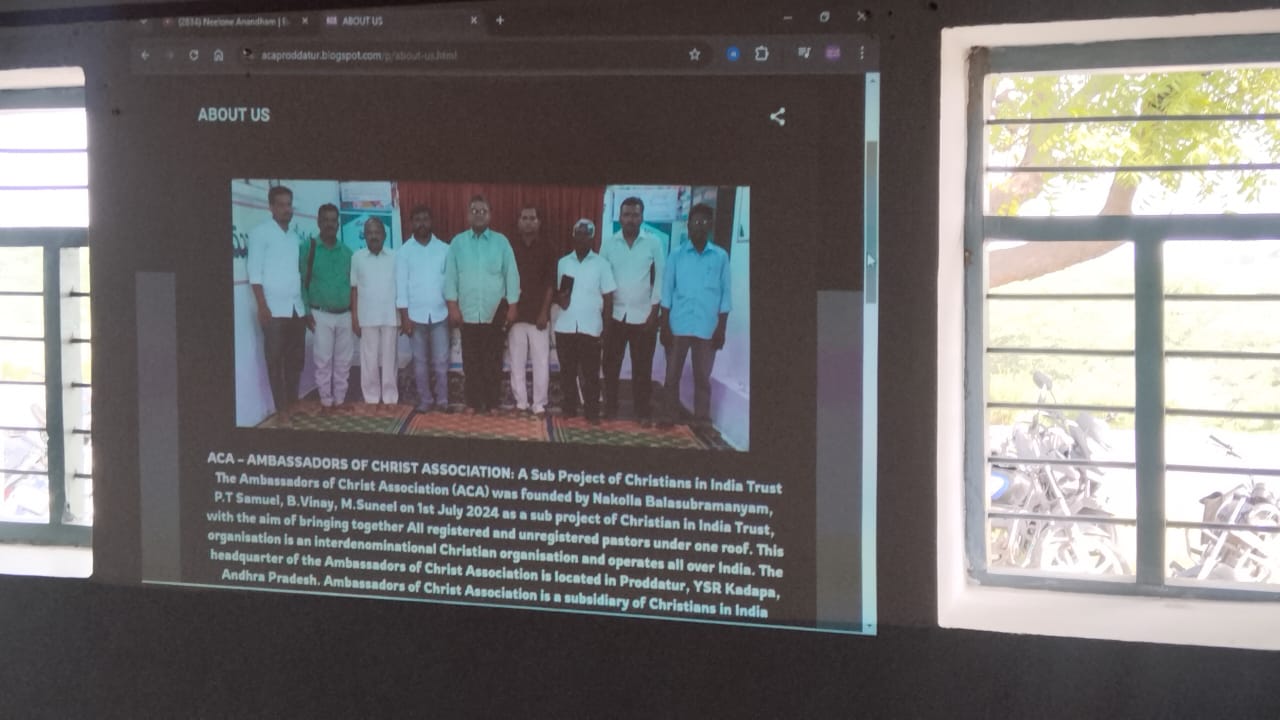The image size is (1280, 720).
Task: Go to the browser home page
Action: pos(218,55)
